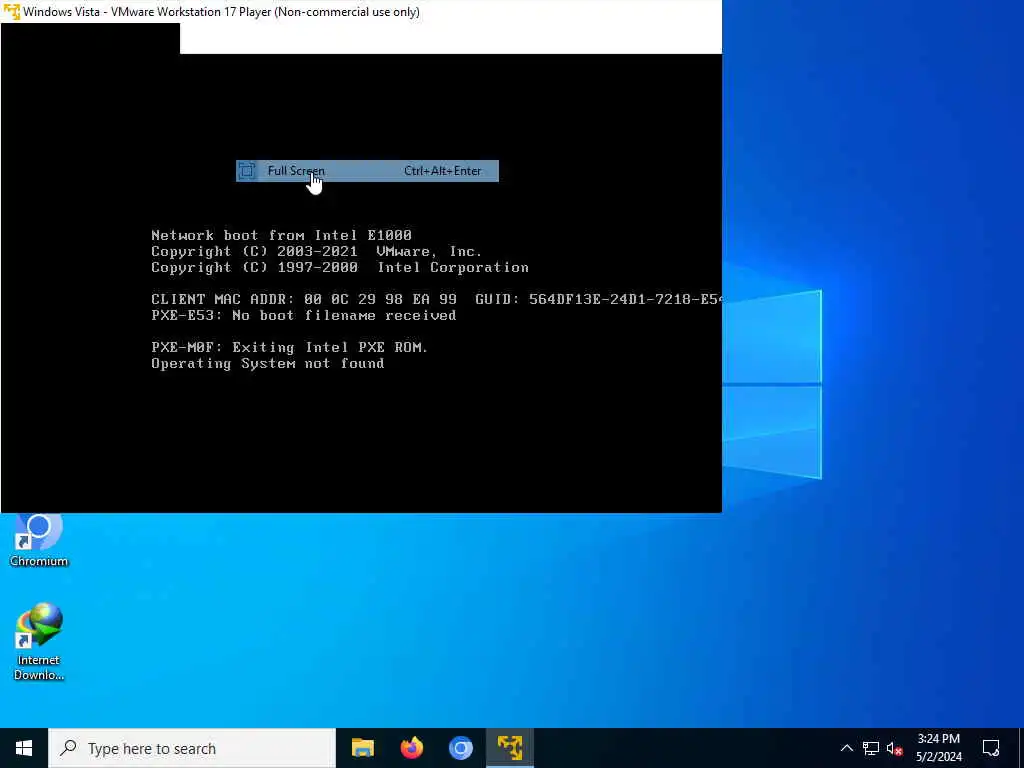Open network status tray icon

click(x=871, y=748)
